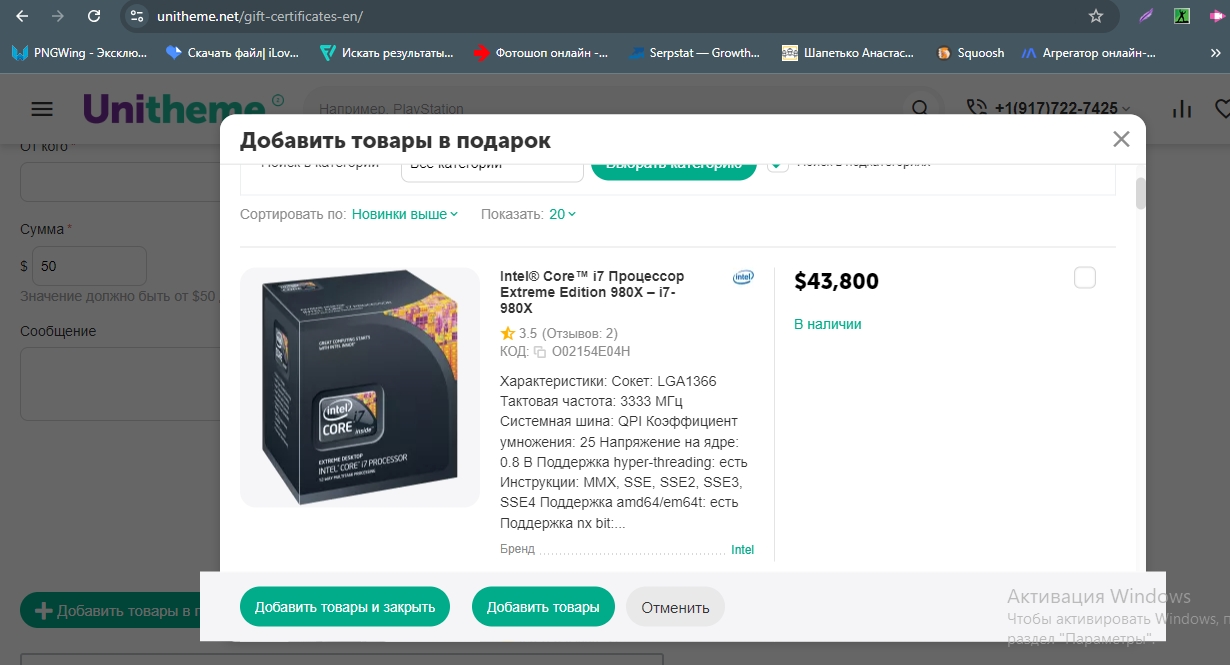
Task: Click the Intel brand logo icon
Action: pyautogui.click(x=743, y=277)
